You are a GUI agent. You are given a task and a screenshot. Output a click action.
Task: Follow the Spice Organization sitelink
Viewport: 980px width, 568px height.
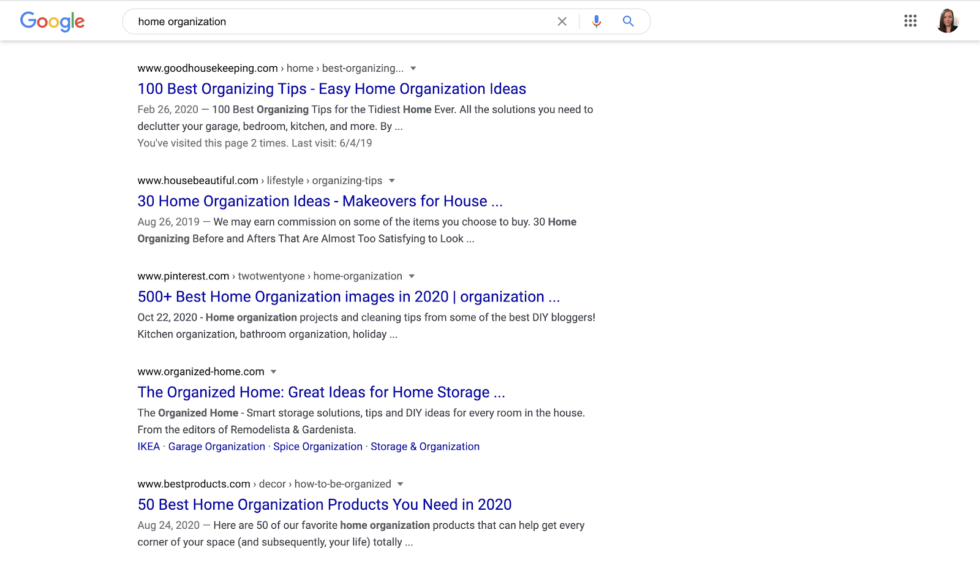coord(318,447)
